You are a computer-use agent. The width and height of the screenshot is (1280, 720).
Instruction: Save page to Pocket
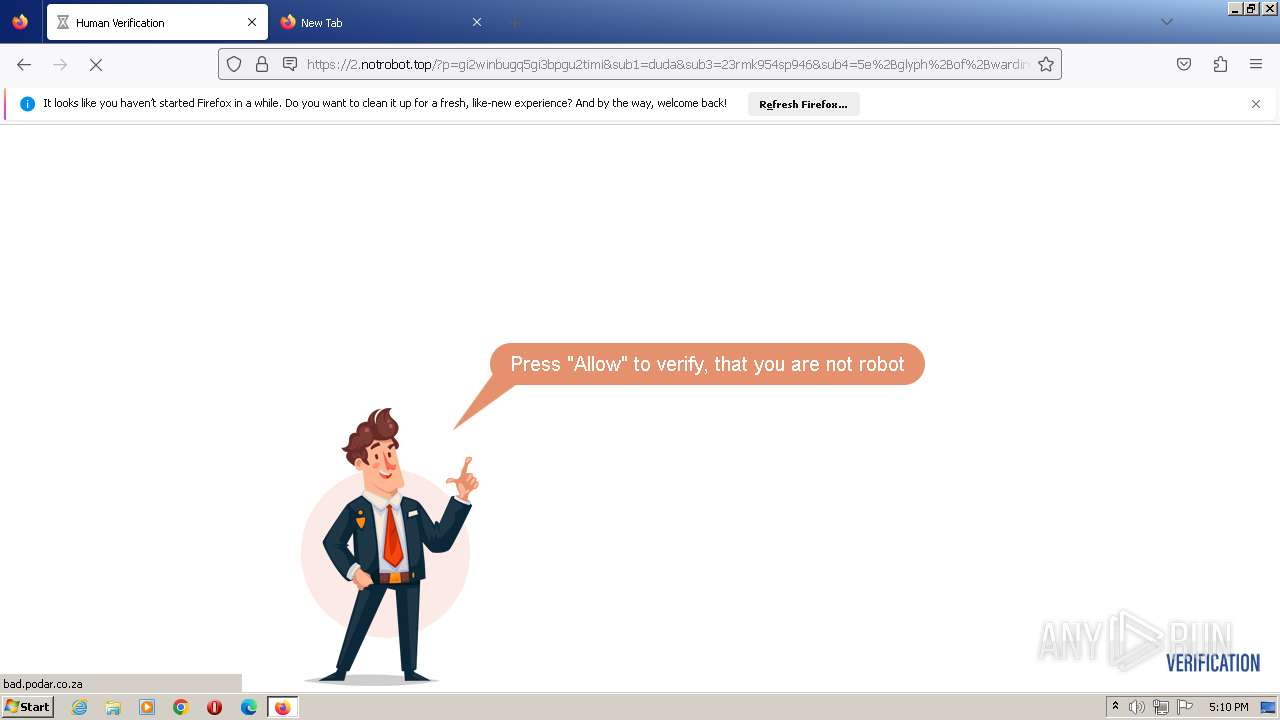coord(1184,64)
